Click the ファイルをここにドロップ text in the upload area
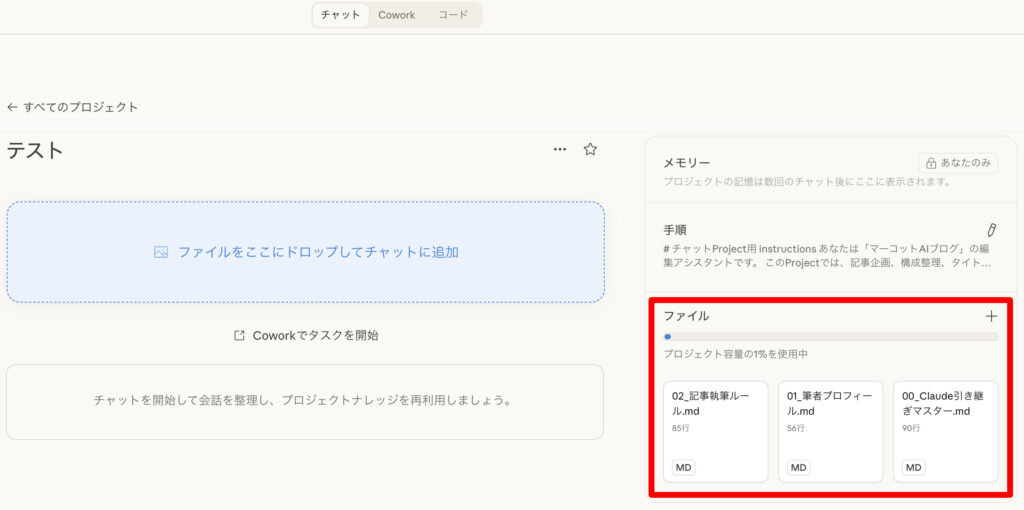1024x510 pixels. [318, 253]
